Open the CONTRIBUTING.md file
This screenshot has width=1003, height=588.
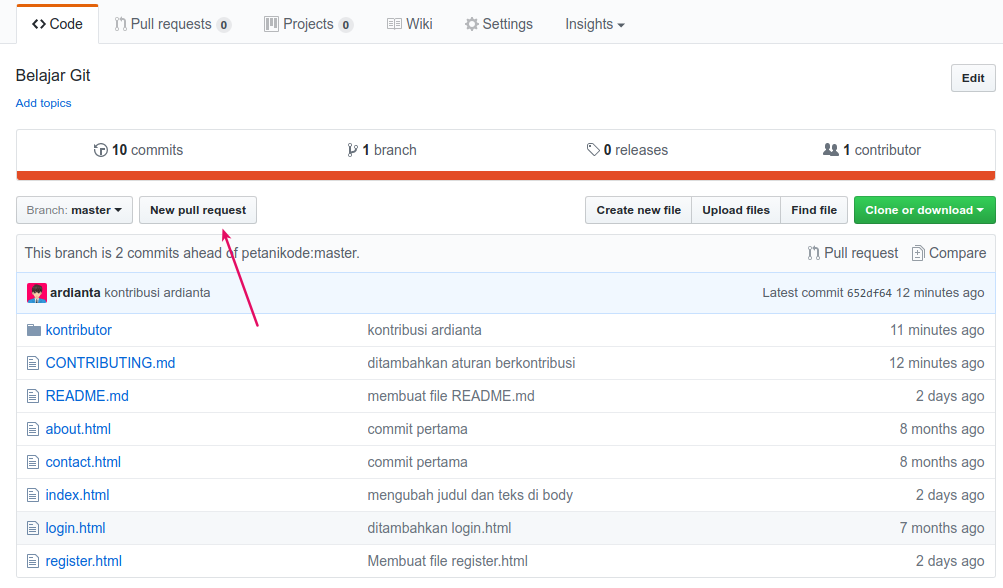(110, 362)
